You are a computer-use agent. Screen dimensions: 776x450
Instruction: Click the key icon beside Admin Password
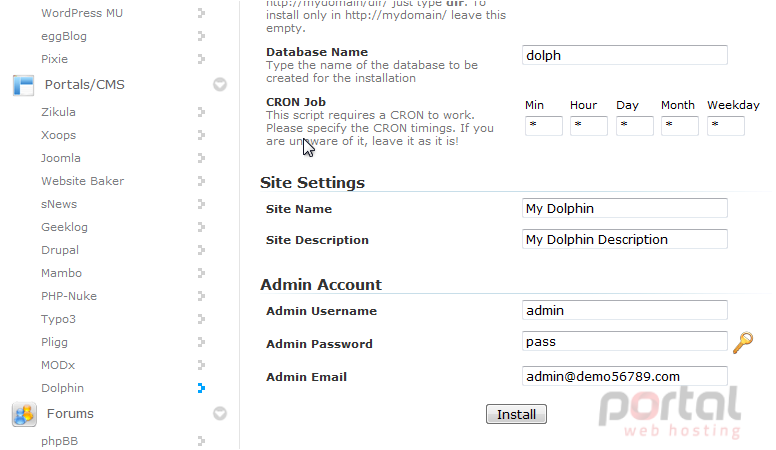click(x=743, y=343)
